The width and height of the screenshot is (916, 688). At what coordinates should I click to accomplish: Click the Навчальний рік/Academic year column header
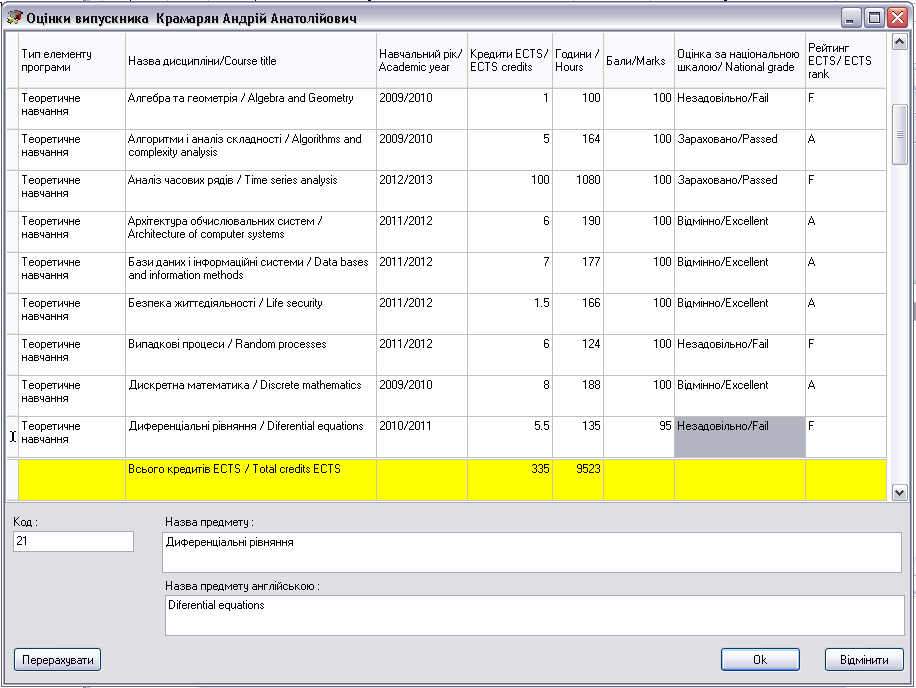[422, 61]
